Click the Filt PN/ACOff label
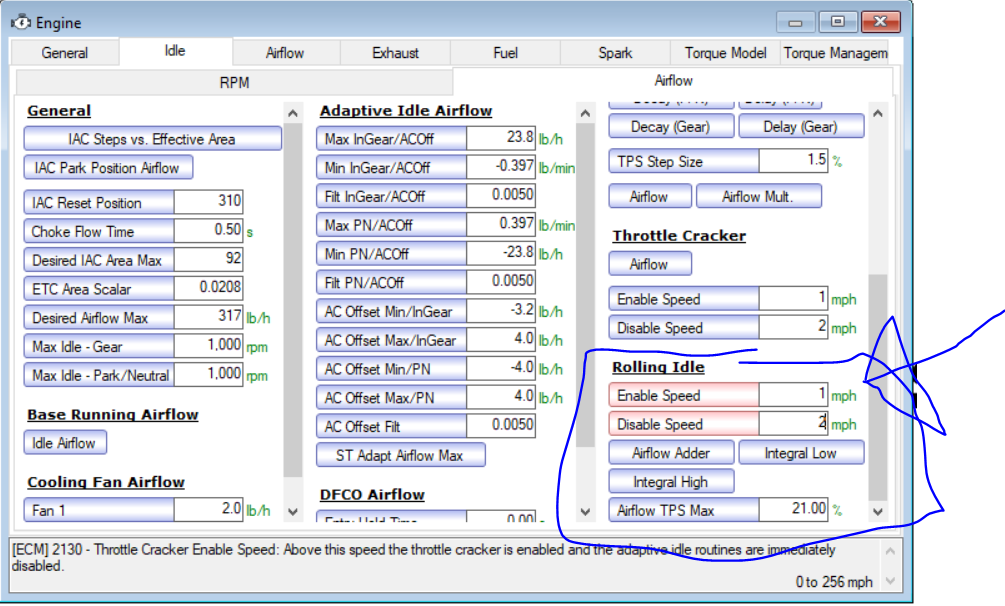The image size is (1005, 606). 392,282
